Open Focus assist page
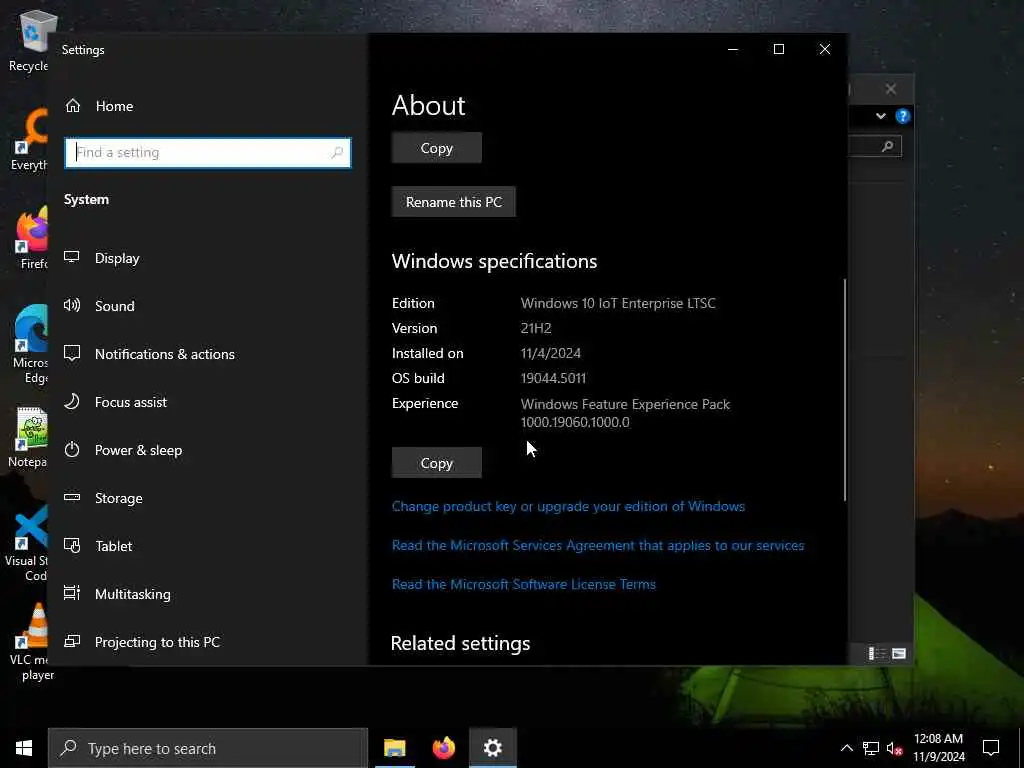This screenshot has height=768, width=1024. coord(131,402)
